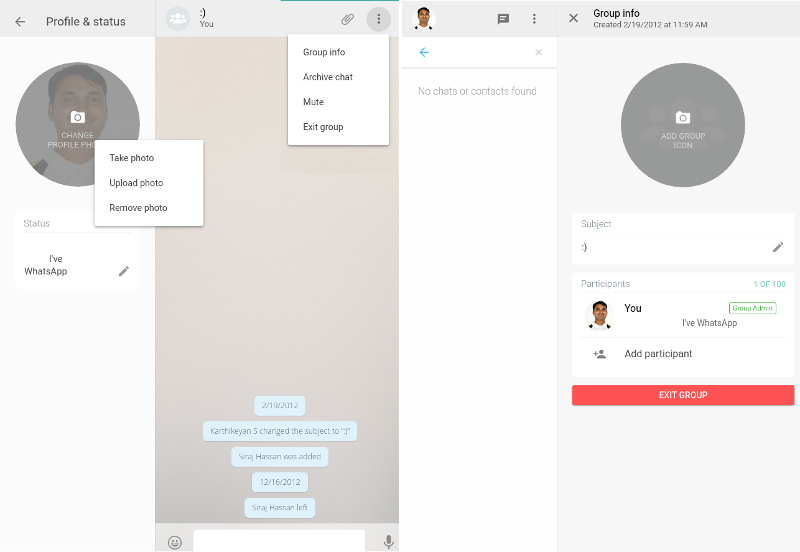Click the paperclip attachment icon
This screenshot has width=800, height=552.
347,19
